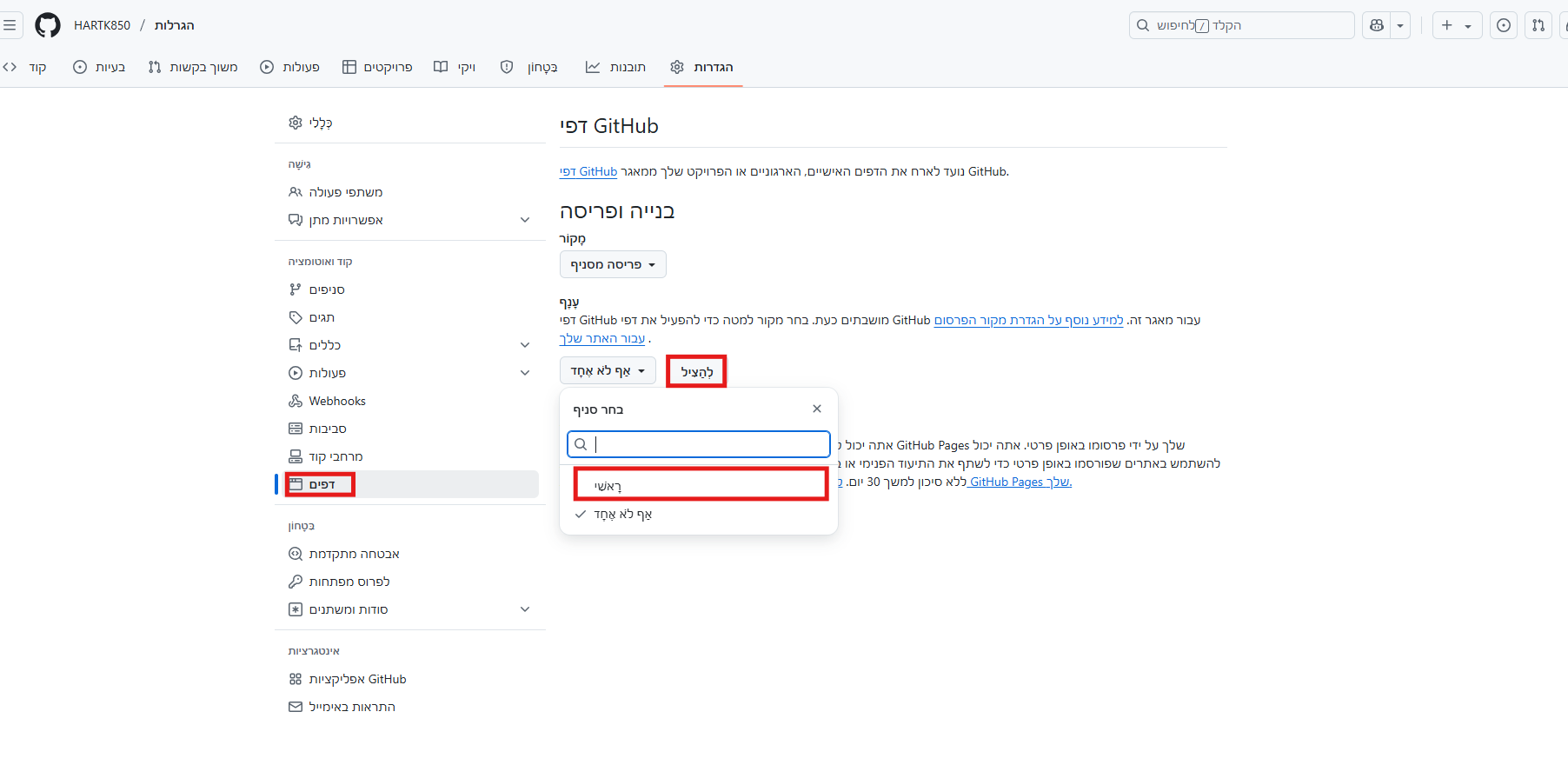
Task: Go to GitHub home via Octocat logo
Action: point(48,25)
